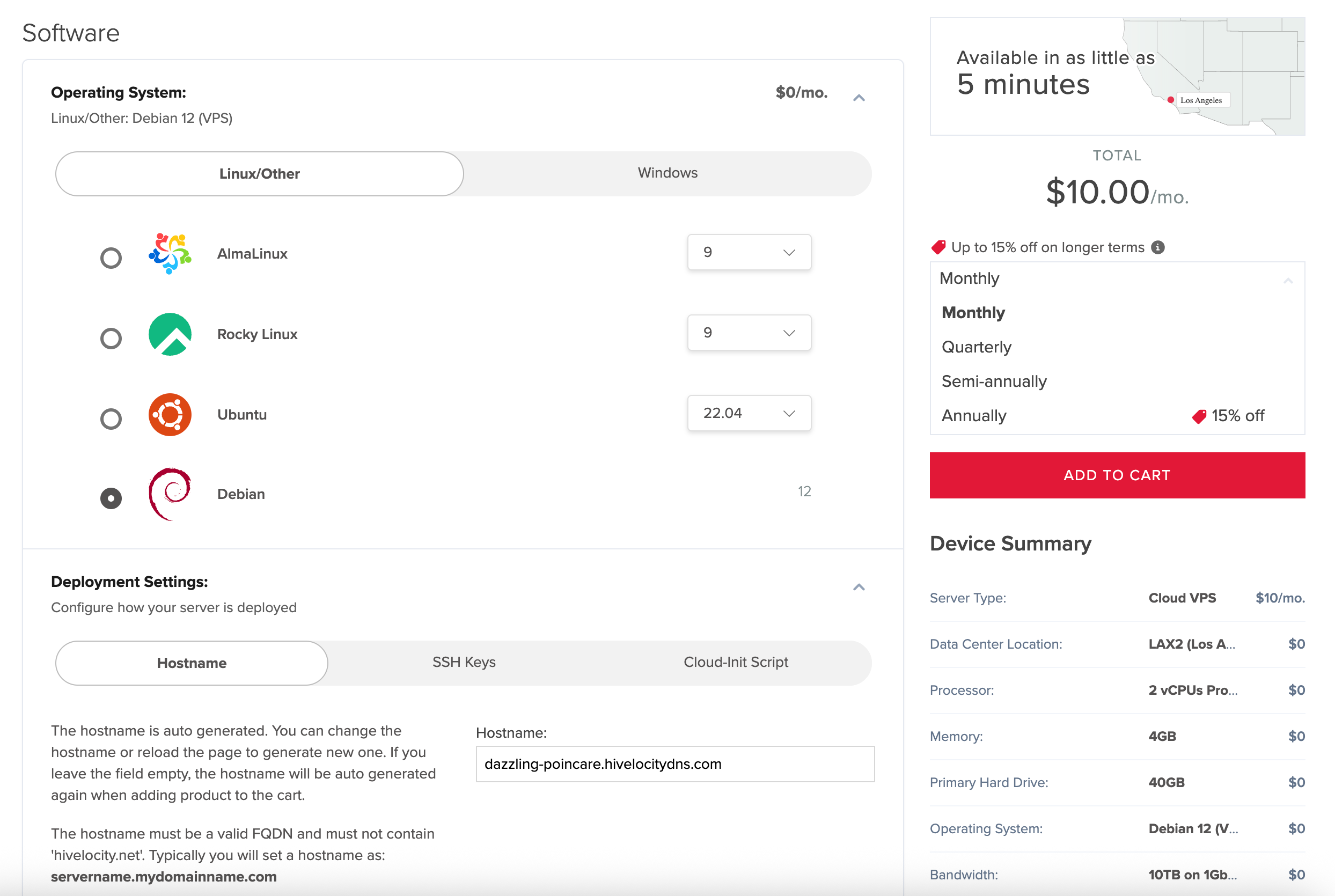
Task: Select the Ubuntu radio button
Action: (x=111, y=419)
